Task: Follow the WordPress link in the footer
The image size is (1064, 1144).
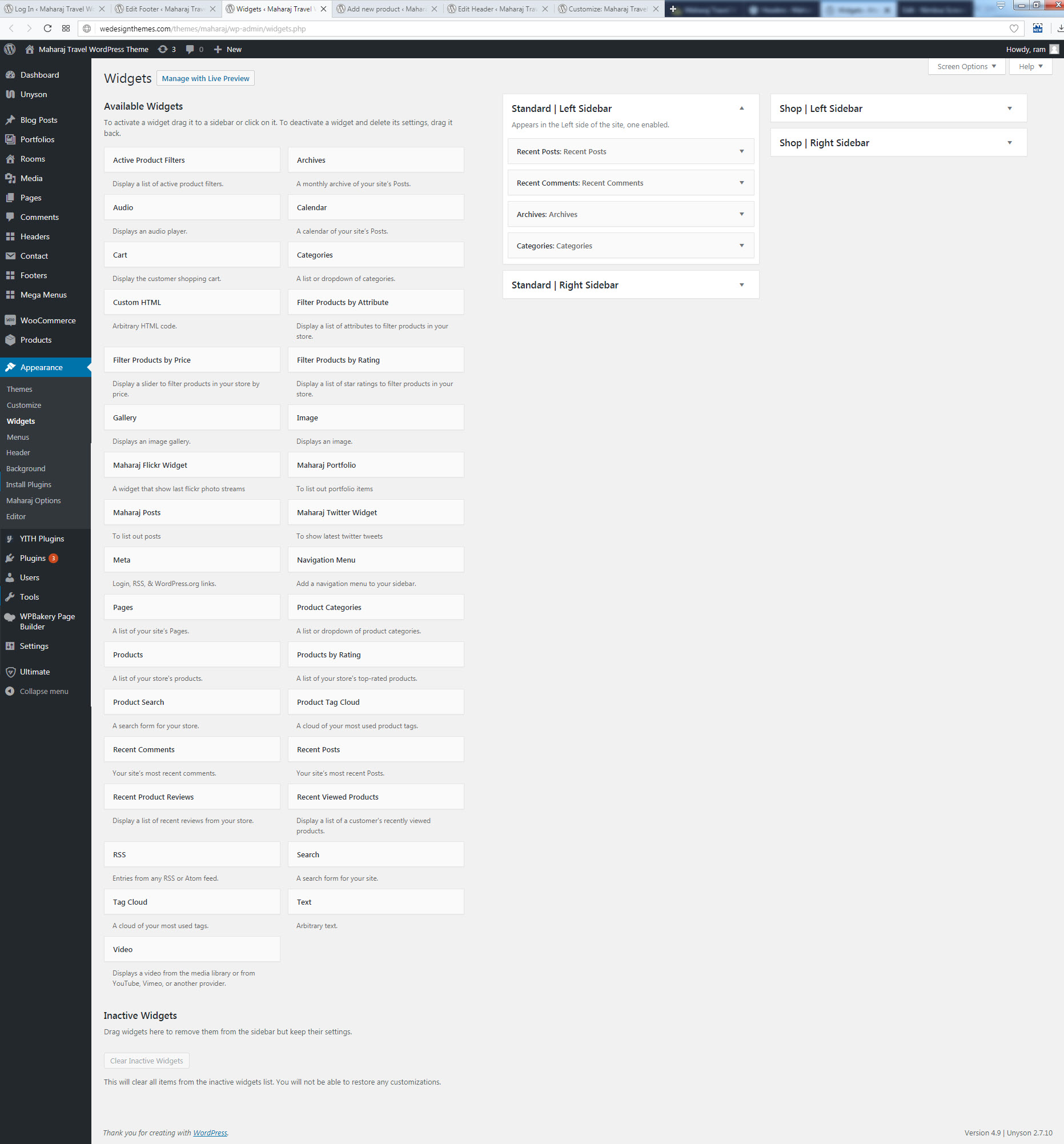Action: 210,1133
